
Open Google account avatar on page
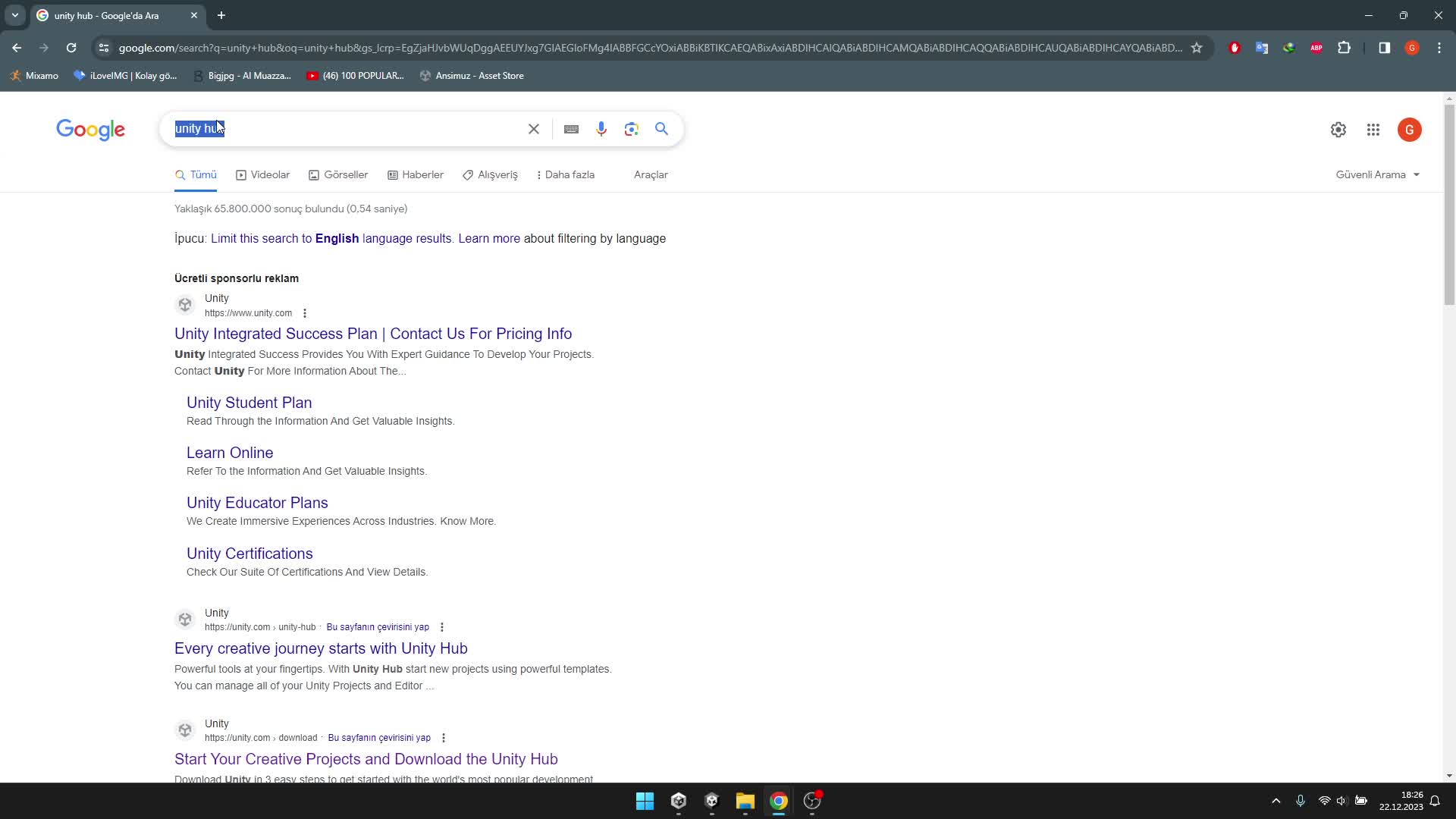[1410, 130]
